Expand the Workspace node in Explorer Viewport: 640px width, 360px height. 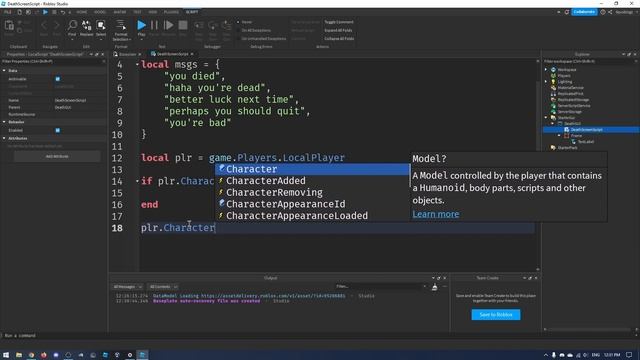[x=546, y=70]
